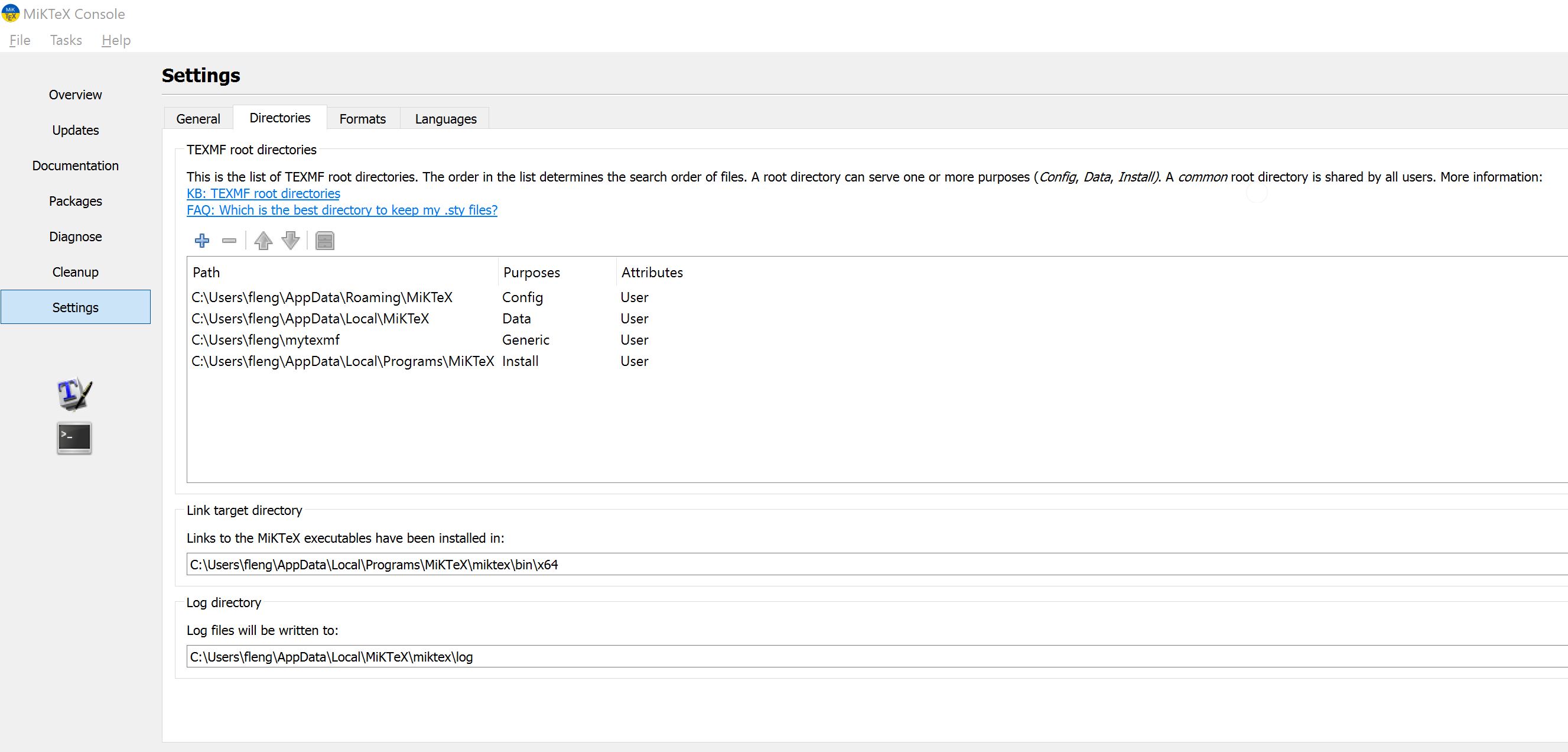Click the Generic purpose cell
The width and height of the screenshot is (1568, 752).
(526, 340)
